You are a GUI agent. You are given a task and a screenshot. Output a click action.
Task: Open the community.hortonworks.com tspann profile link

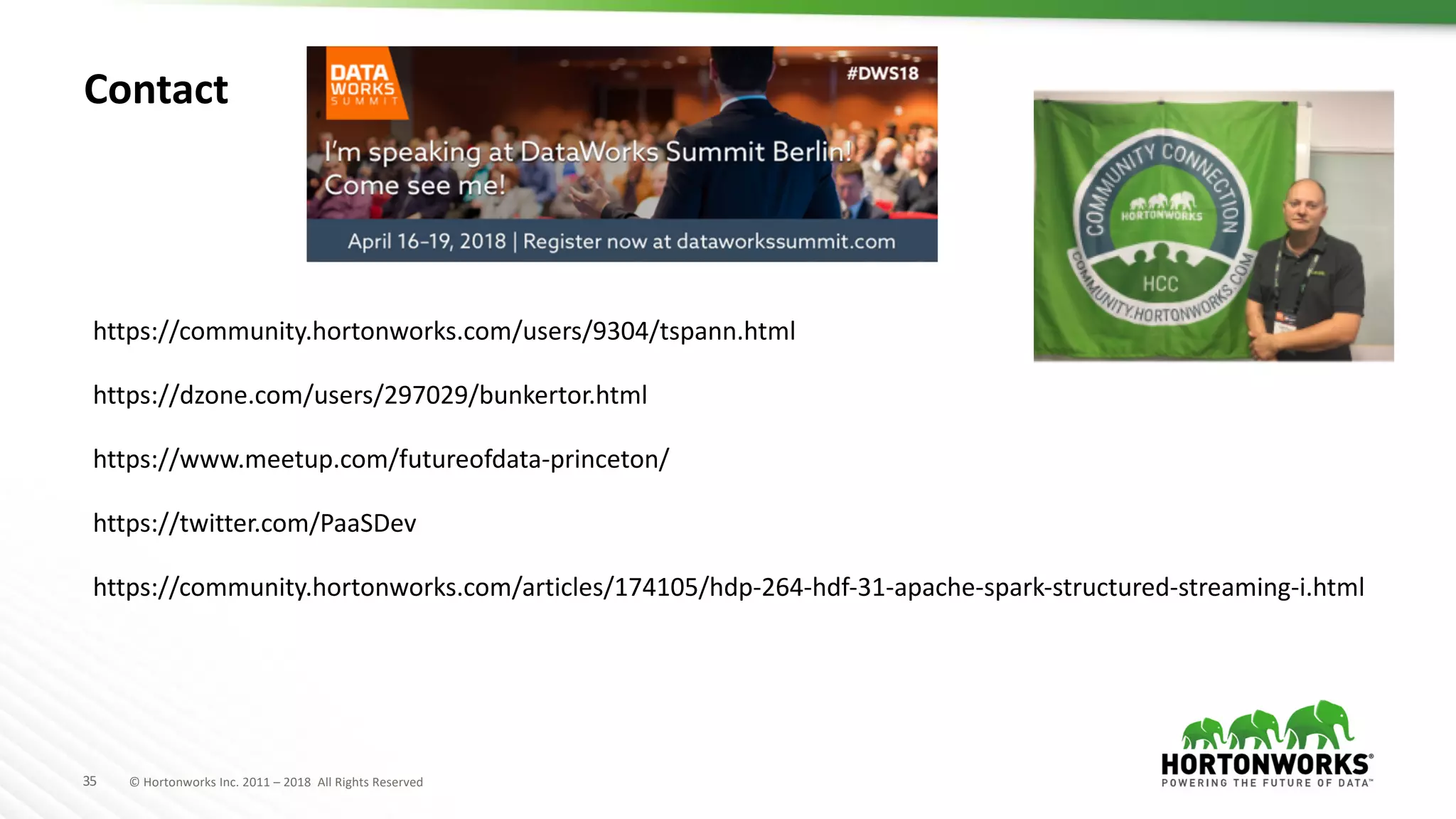pos(444,331)
